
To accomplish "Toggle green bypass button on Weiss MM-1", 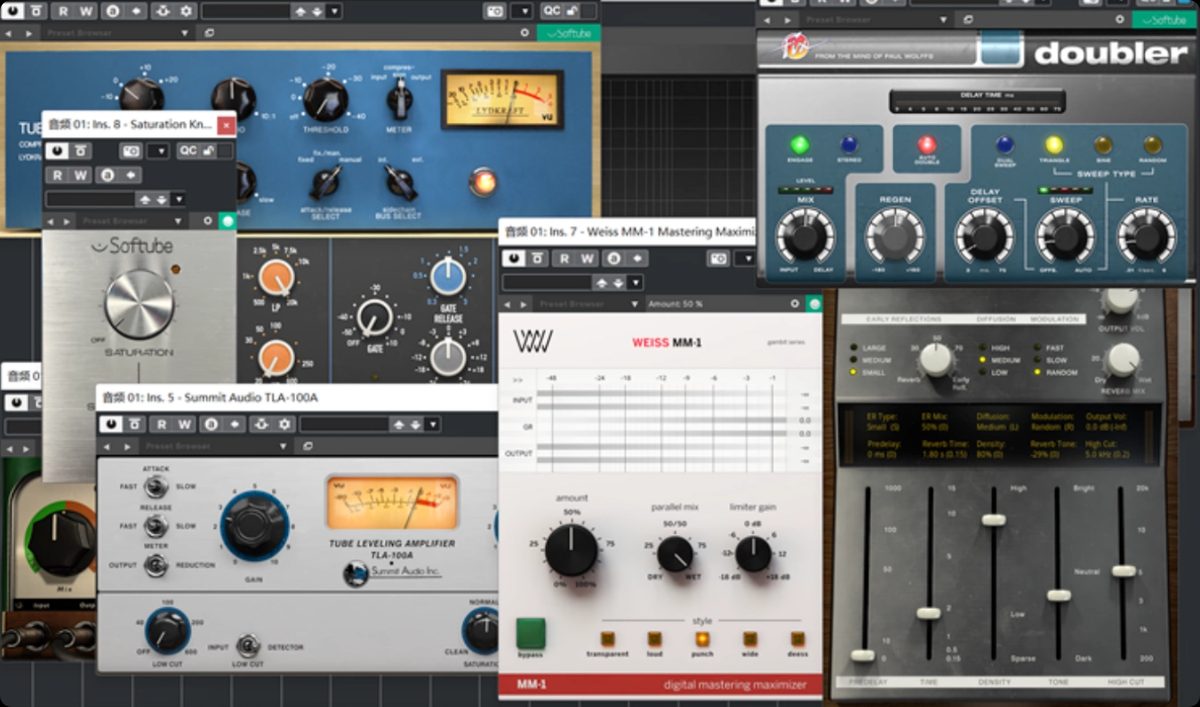I will [x=531, y=632].
